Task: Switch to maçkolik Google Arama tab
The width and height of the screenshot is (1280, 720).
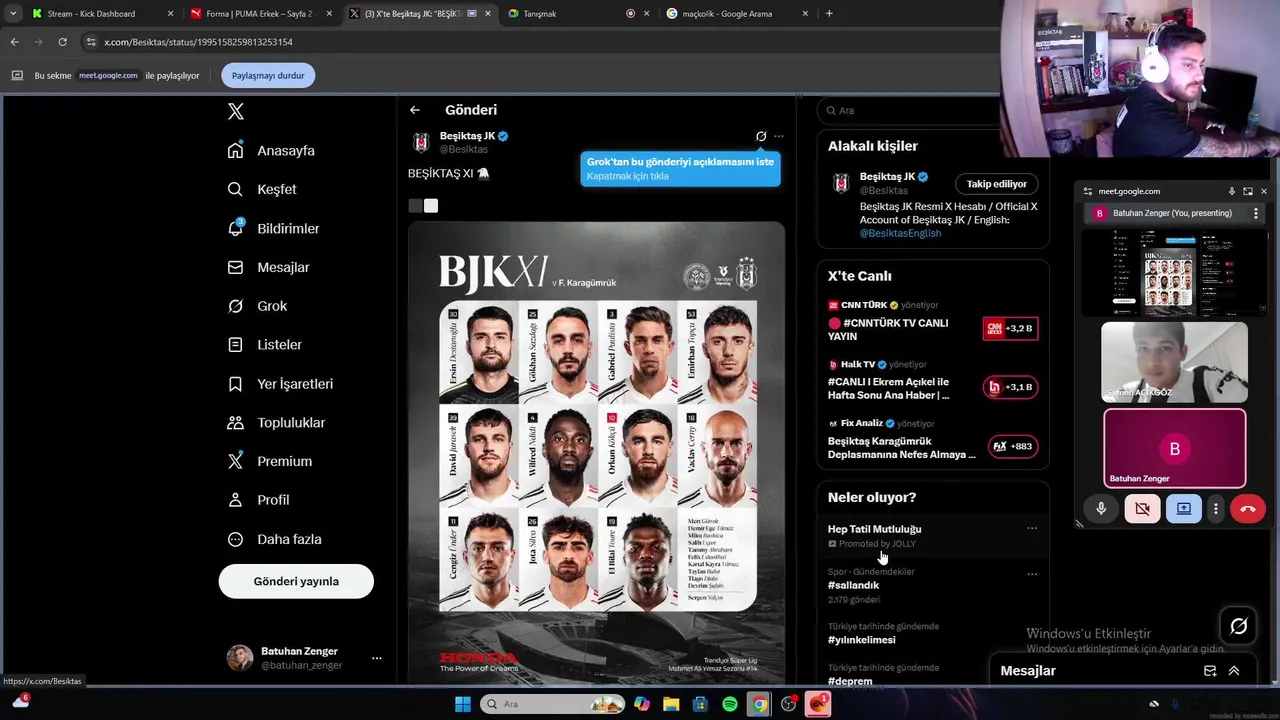Action: (735, 14)
